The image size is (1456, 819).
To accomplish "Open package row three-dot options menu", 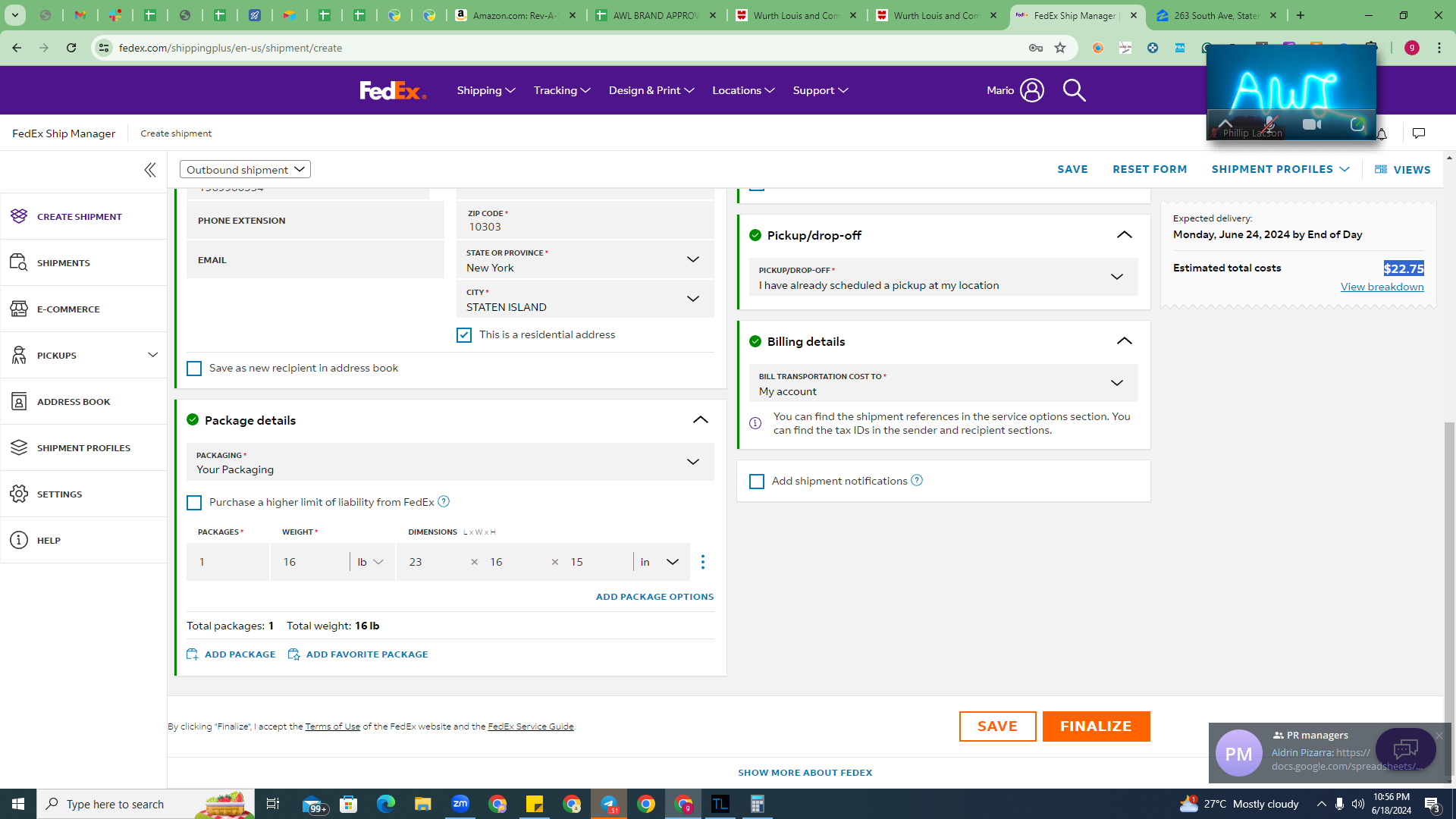I will 703,562.
